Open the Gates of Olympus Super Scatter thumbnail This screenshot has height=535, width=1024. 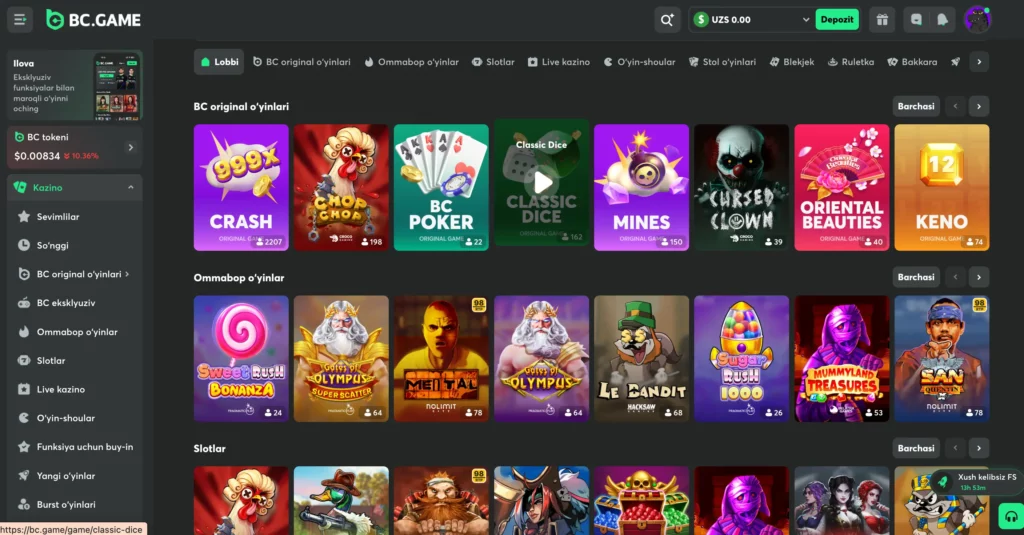(x=341, y=359)
